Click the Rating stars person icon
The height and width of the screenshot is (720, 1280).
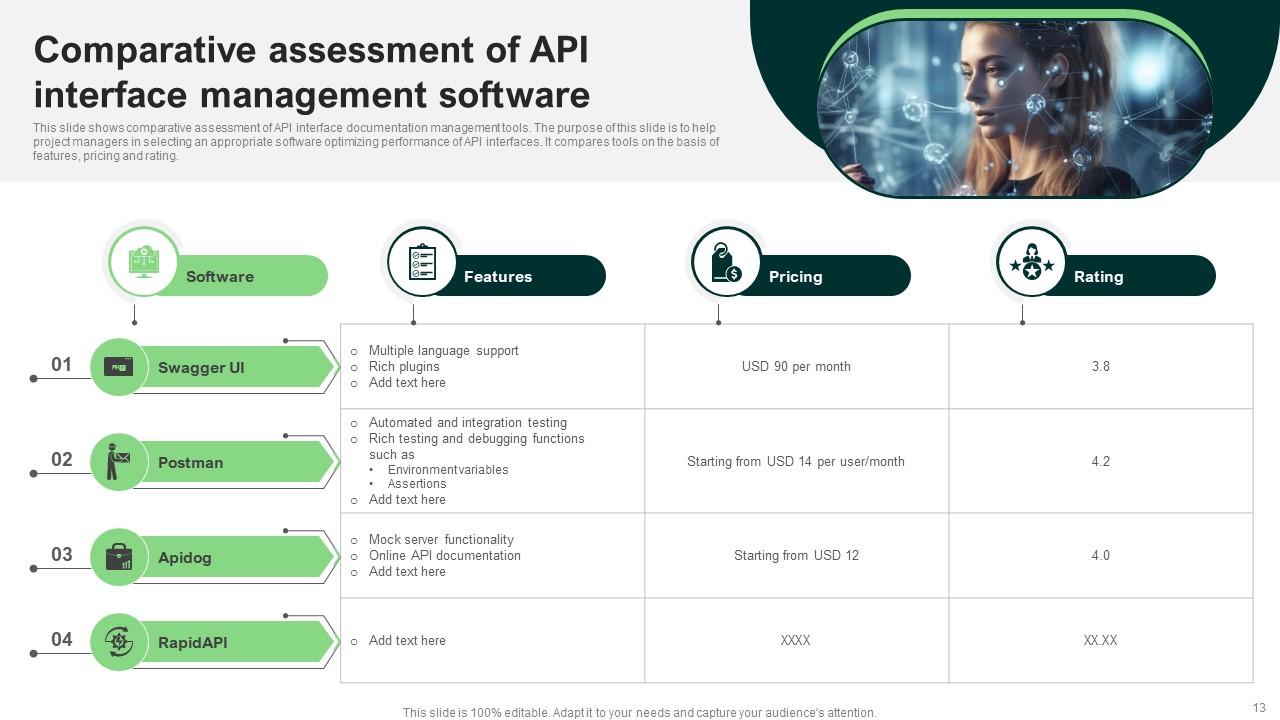pos(1031,262)
